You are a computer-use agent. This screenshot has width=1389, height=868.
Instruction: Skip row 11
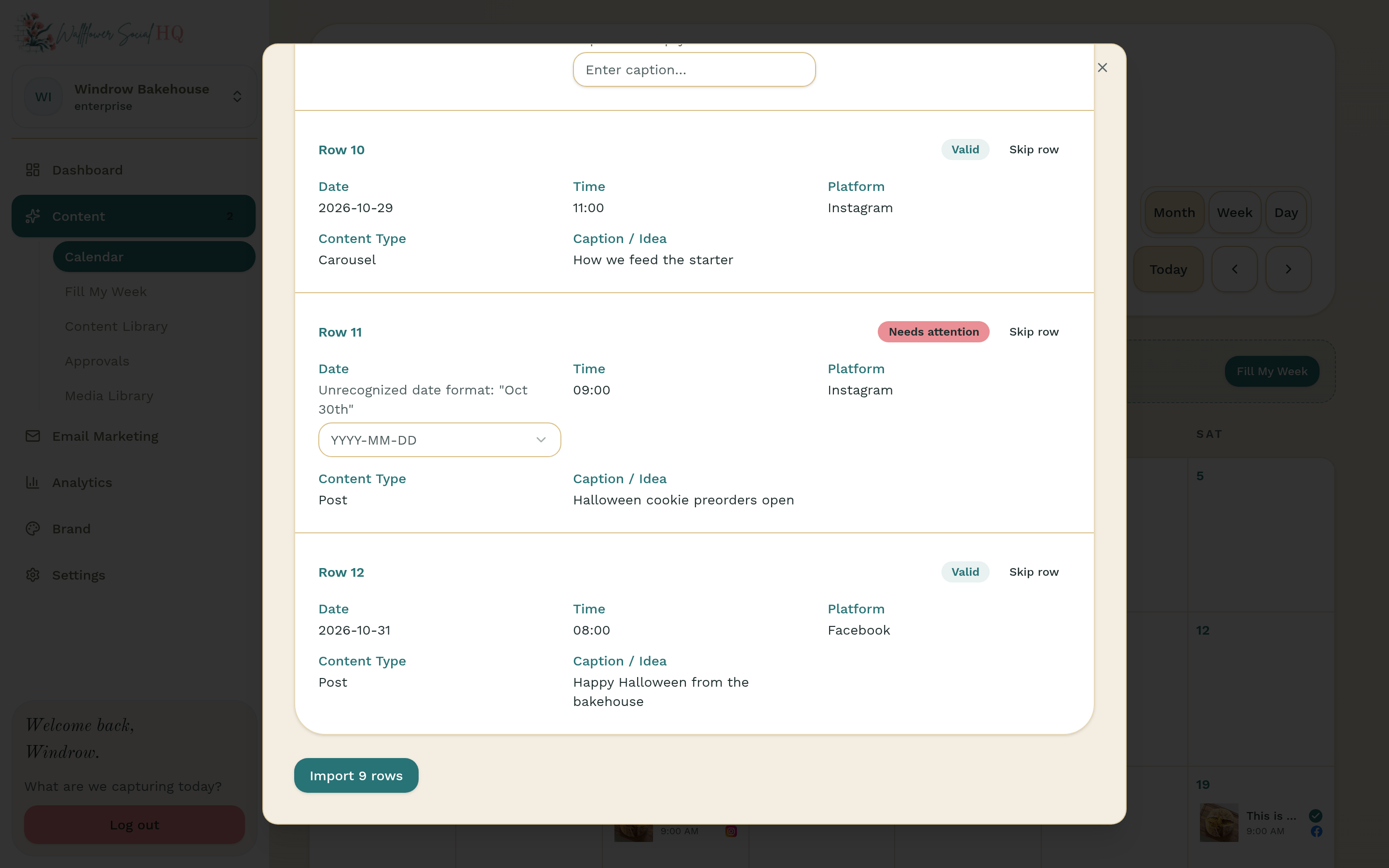click(1034, 332)
